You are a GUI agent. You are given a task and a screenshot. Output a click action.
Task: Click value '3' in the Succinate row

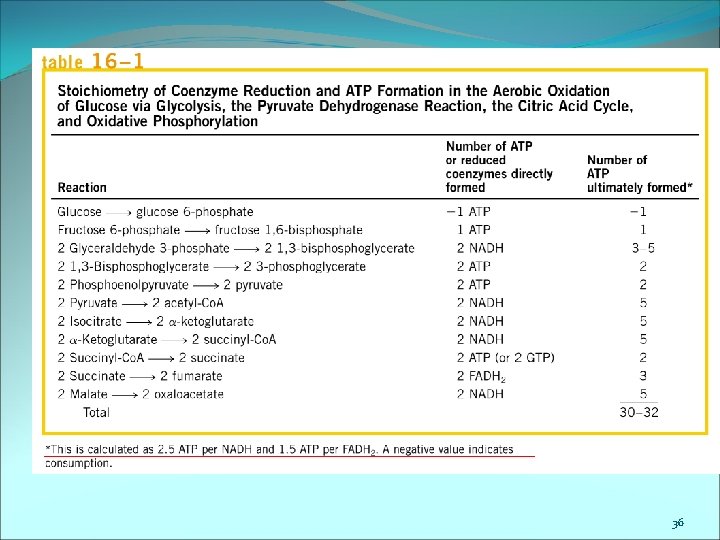click(643, 376)
